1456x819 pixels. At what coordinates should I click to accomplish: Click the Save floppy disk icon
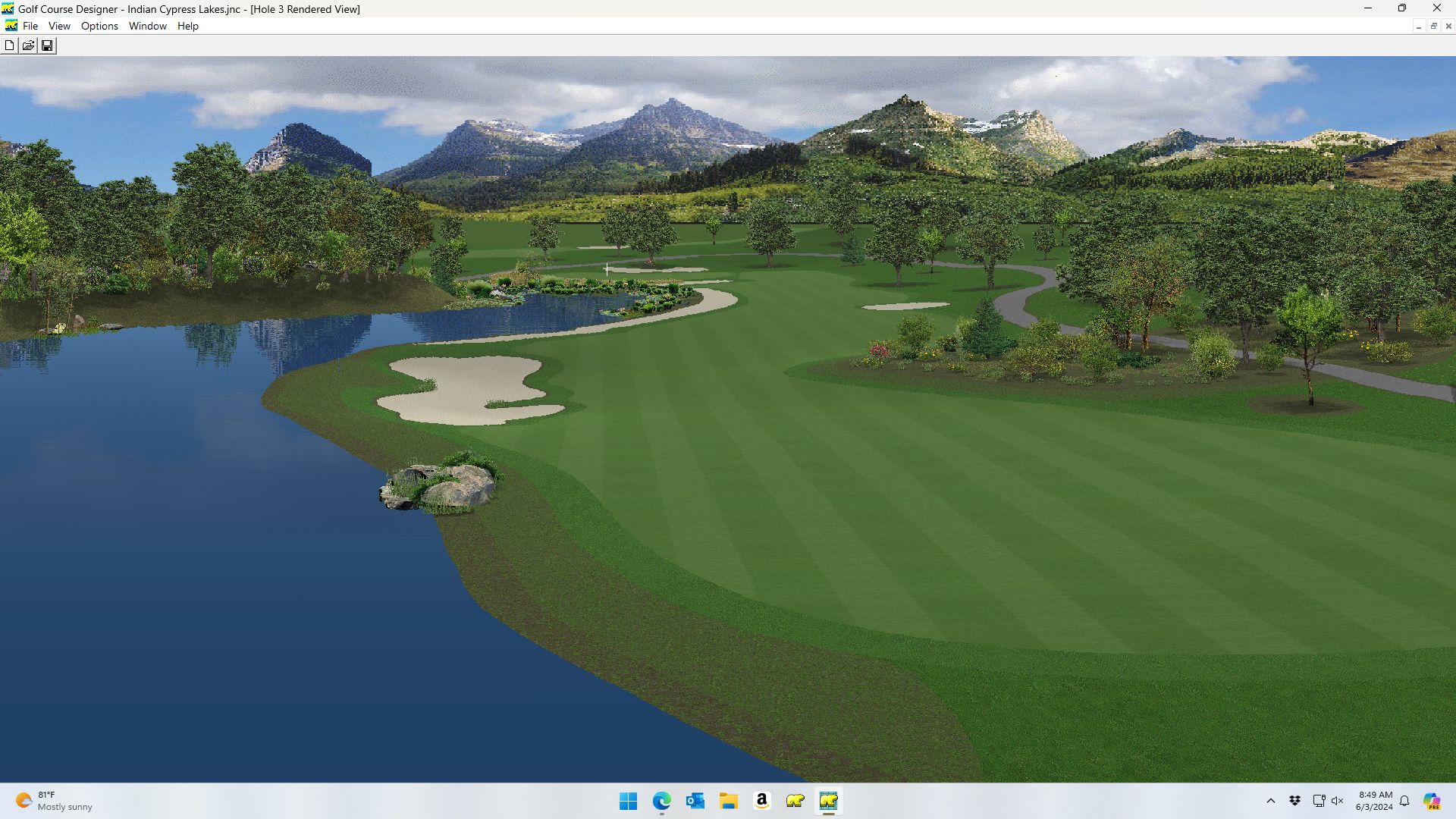click(x=47, y=45)
